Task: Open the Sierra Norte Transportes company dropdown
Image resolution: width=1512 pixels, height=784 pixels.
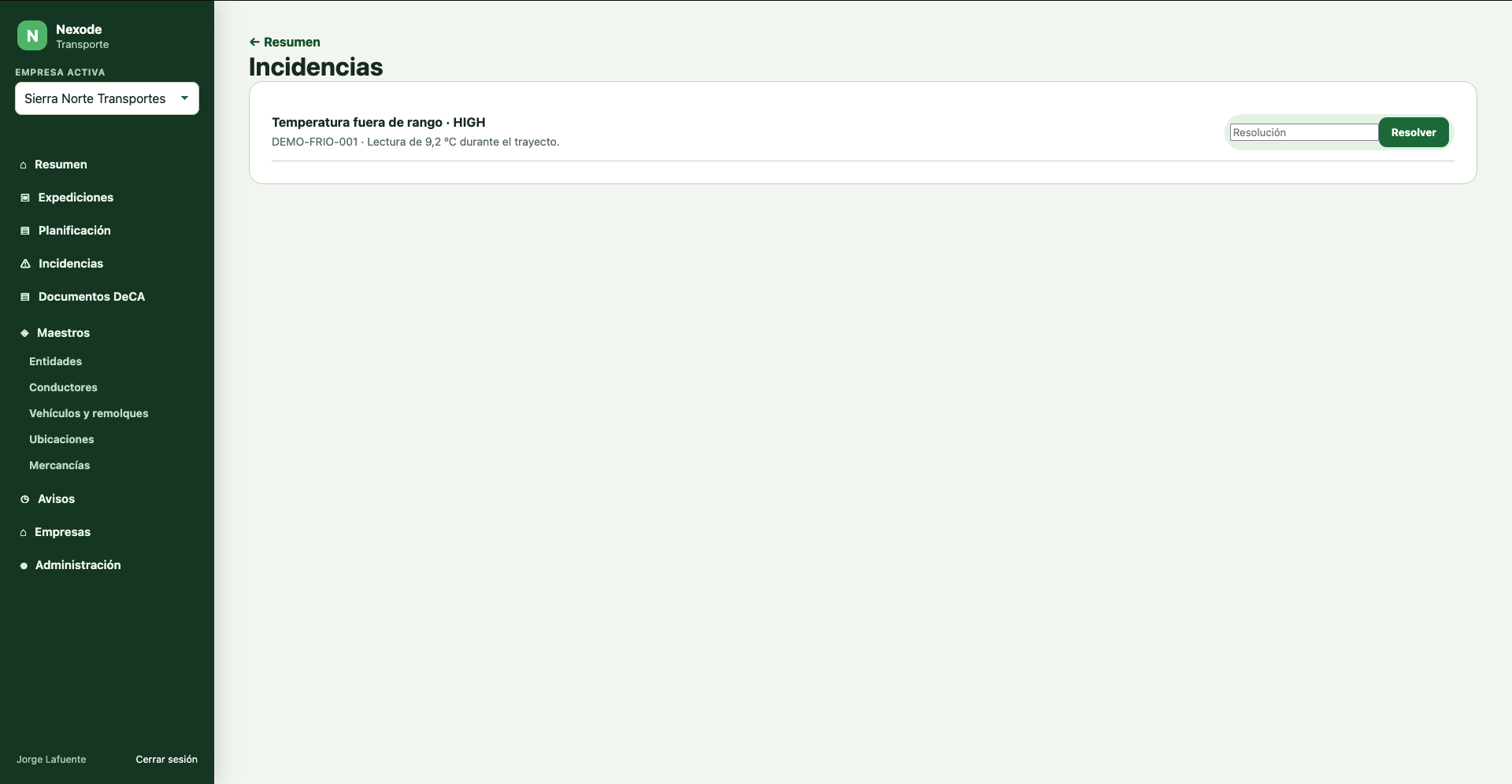Action: 107,98
